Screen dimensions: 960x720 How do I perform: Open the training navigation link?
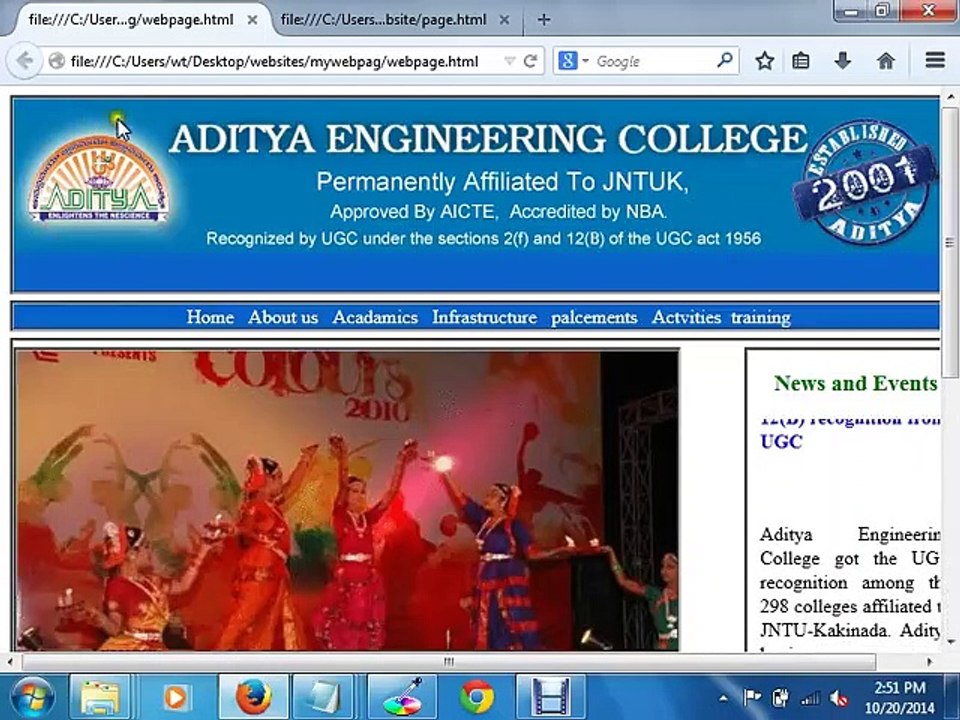pyautogui.click(x=761, y=318)
